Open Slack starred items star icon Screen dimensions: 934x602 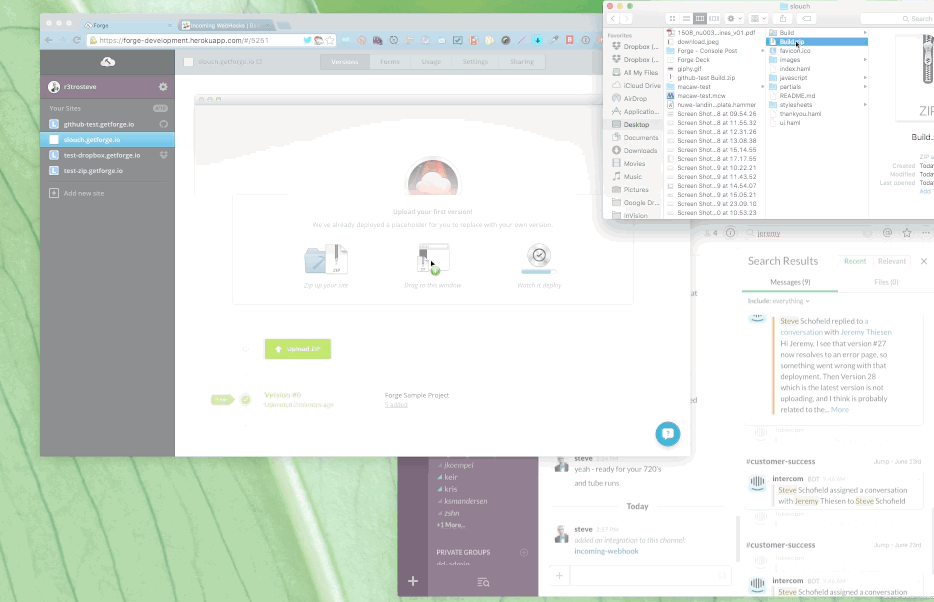[907, 233]
